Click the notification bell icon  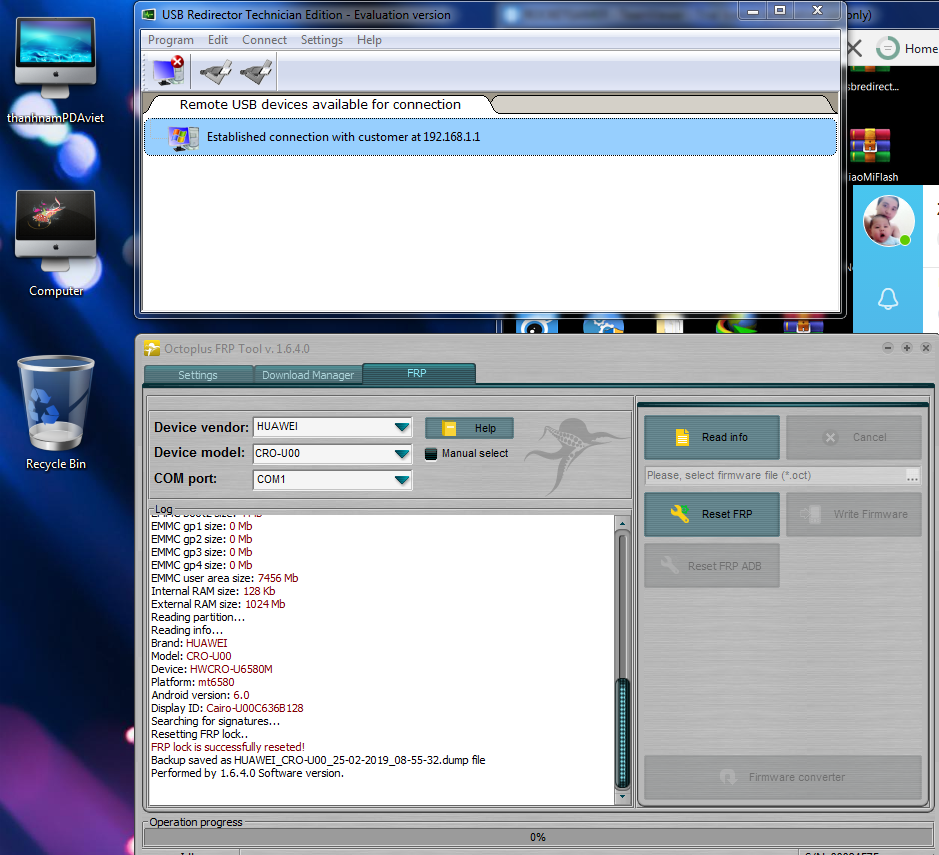click(887, 299)
